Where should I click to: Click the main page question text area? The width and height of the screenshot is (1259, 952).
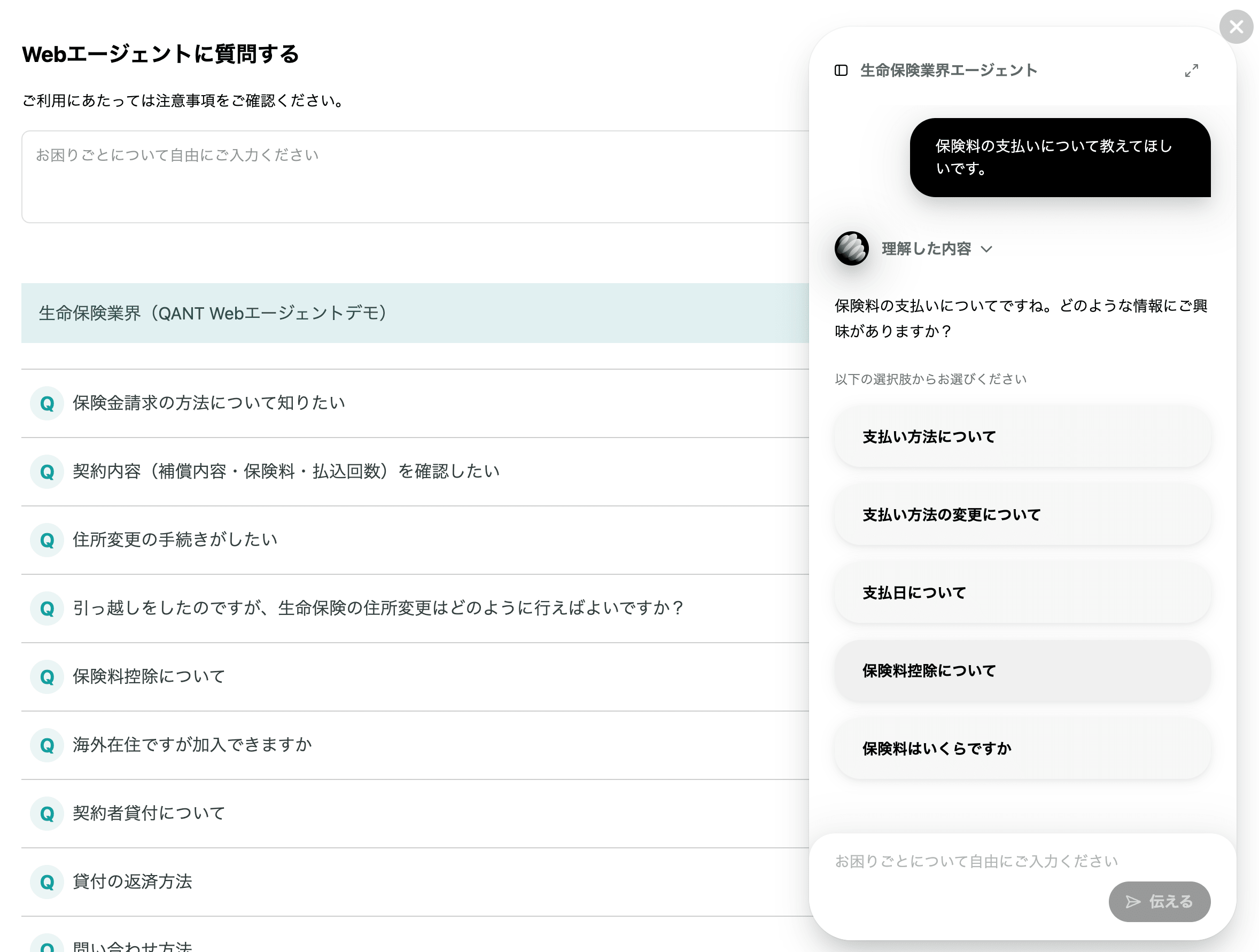coord(414,176)
